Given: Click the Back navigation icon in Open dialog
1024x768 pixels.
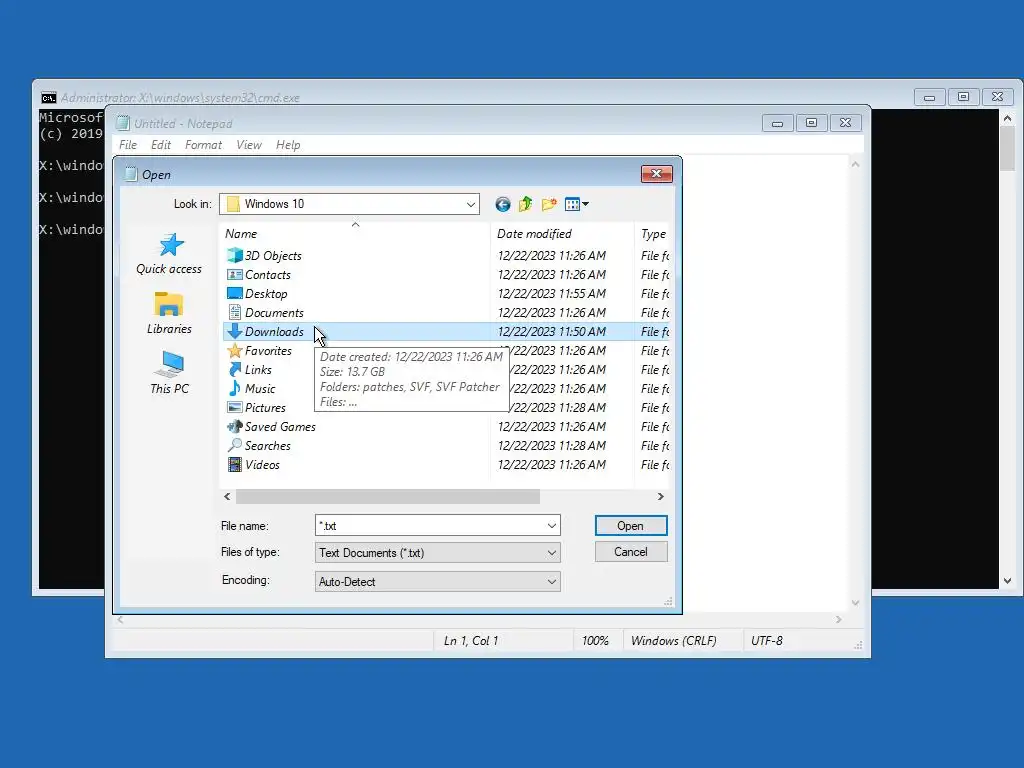Looking at the screenshot, I should (x=502, y=204).
